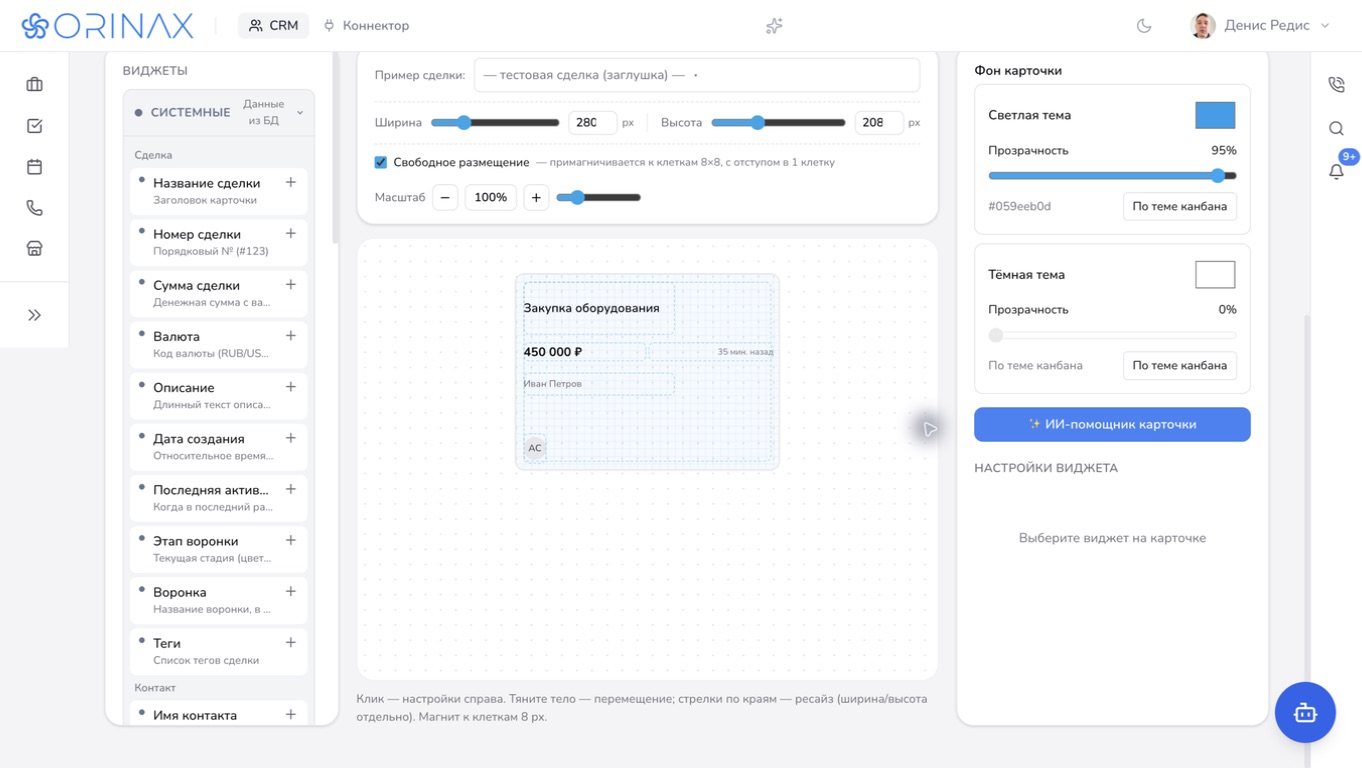This screenshot has width=1362, height=768.
Task: Add the Номер сделки widget with plus
Action: [291, 234]
